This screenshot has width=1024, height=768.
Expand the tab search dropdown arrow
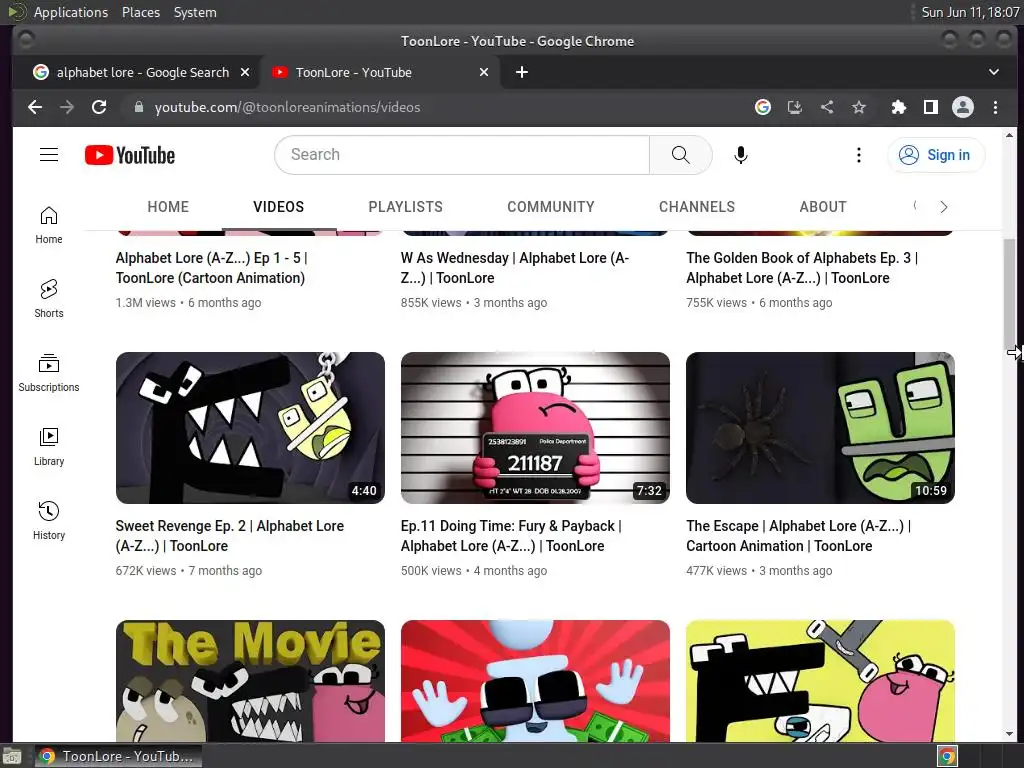pyautogui.click(x=994, y=72)
